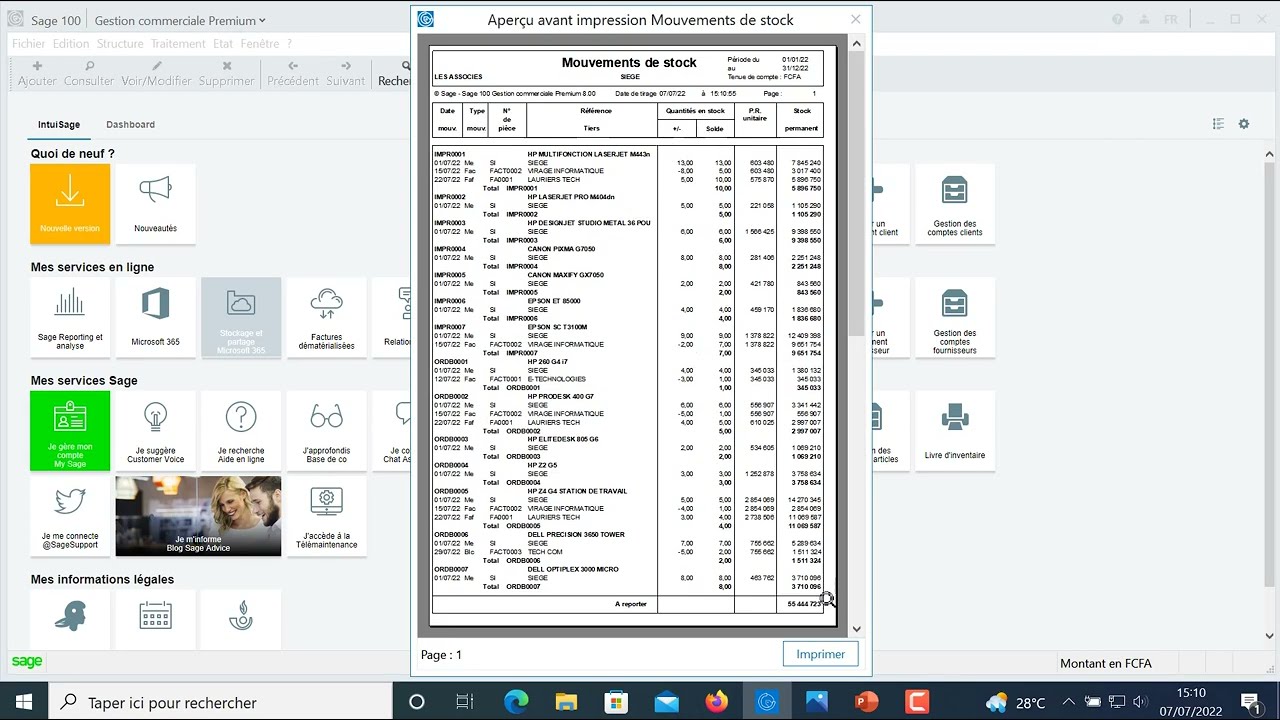
Task: Open Stockage et partage Microsoft 365 tile
Action: (x=241, y=317)
